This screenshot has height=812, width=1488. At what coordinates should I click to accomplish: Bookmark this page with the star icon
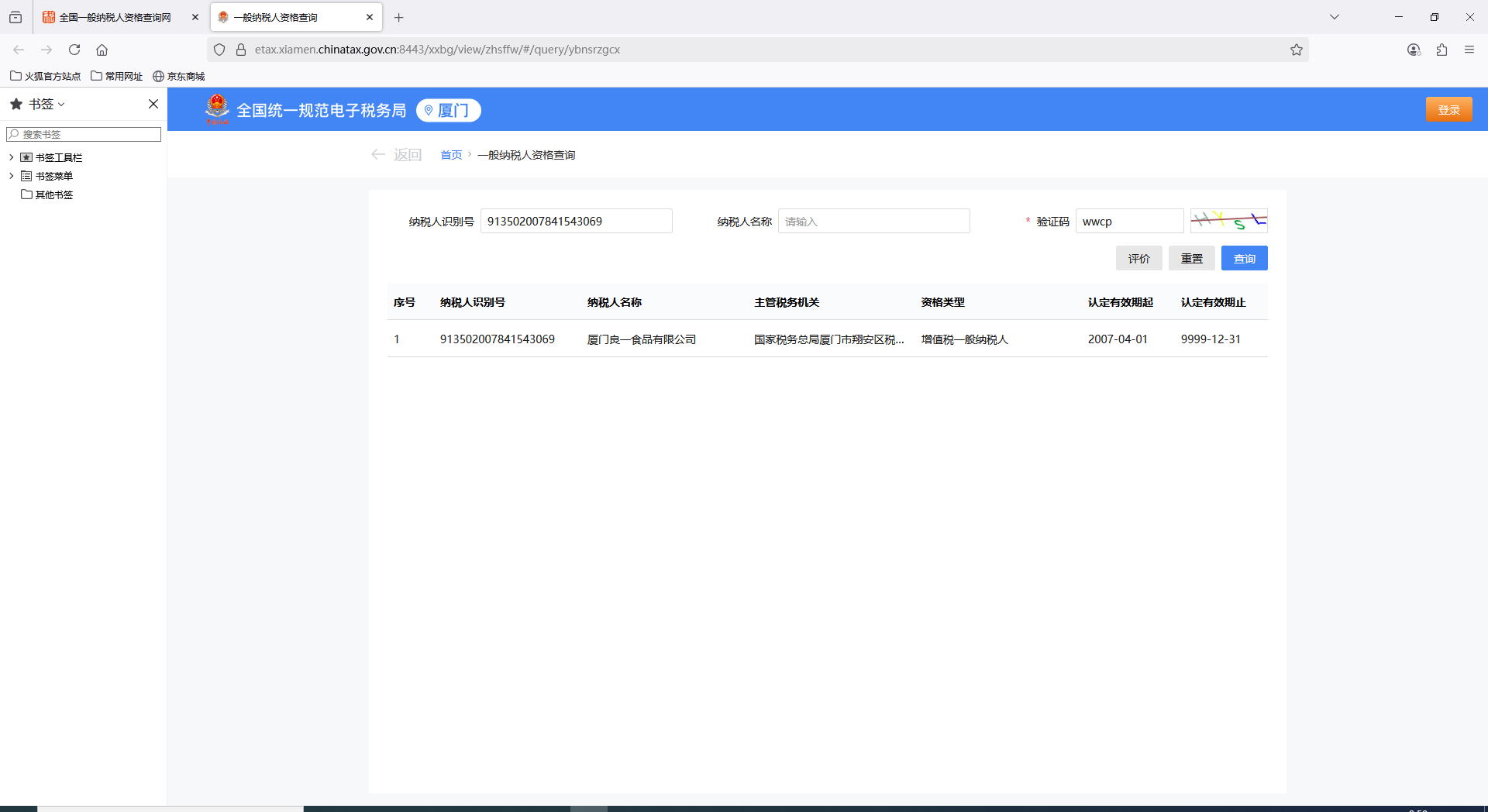1296,50
